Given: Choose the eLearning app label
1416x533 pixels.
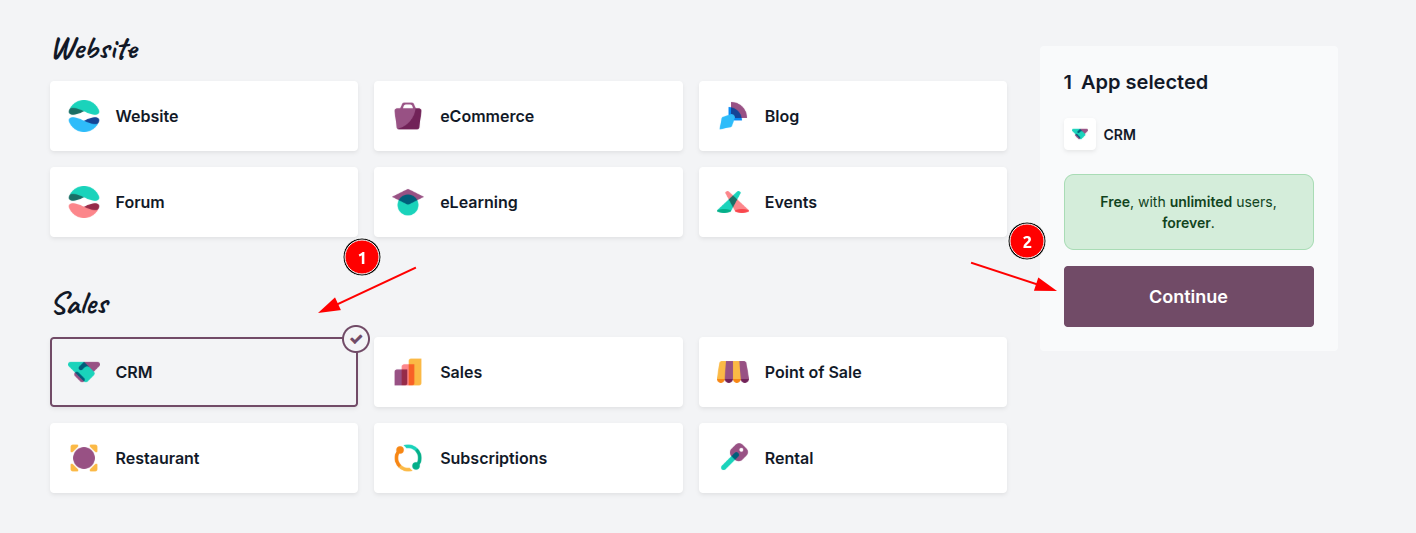Looking at the screenshot, I should click(x=478, y=202).
